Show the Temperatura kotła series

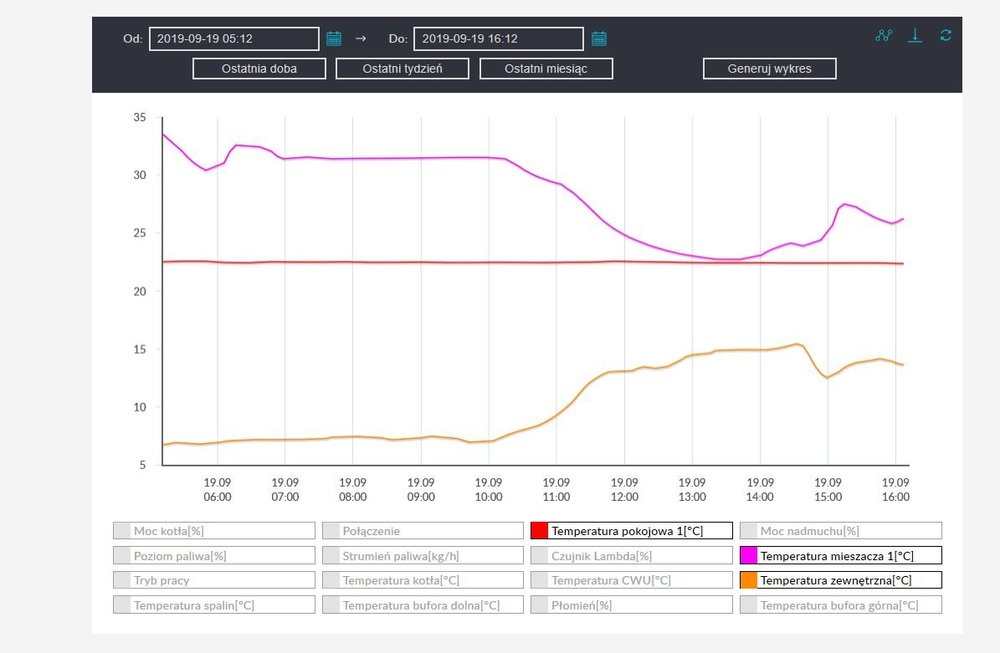[423, 580]
